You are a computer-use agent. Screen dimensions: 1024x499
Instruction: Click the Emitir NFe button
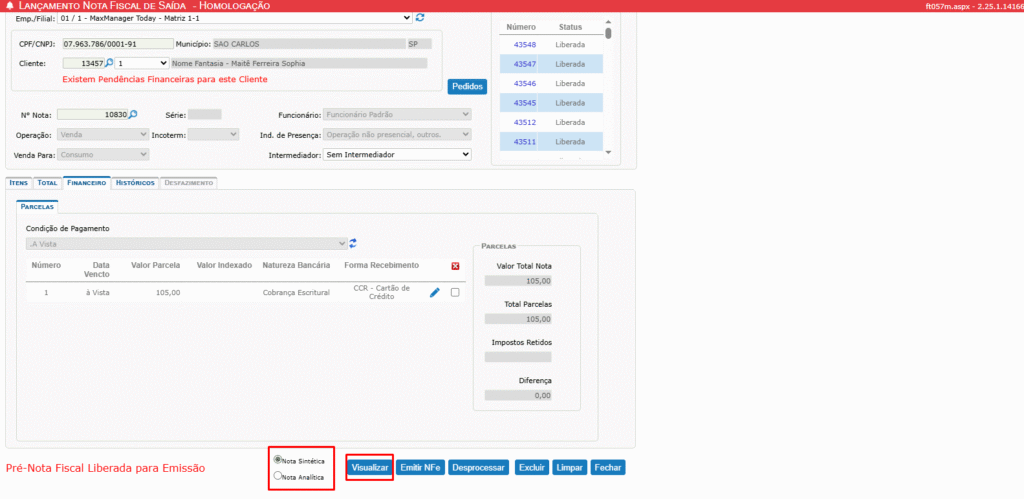point(419,467)
